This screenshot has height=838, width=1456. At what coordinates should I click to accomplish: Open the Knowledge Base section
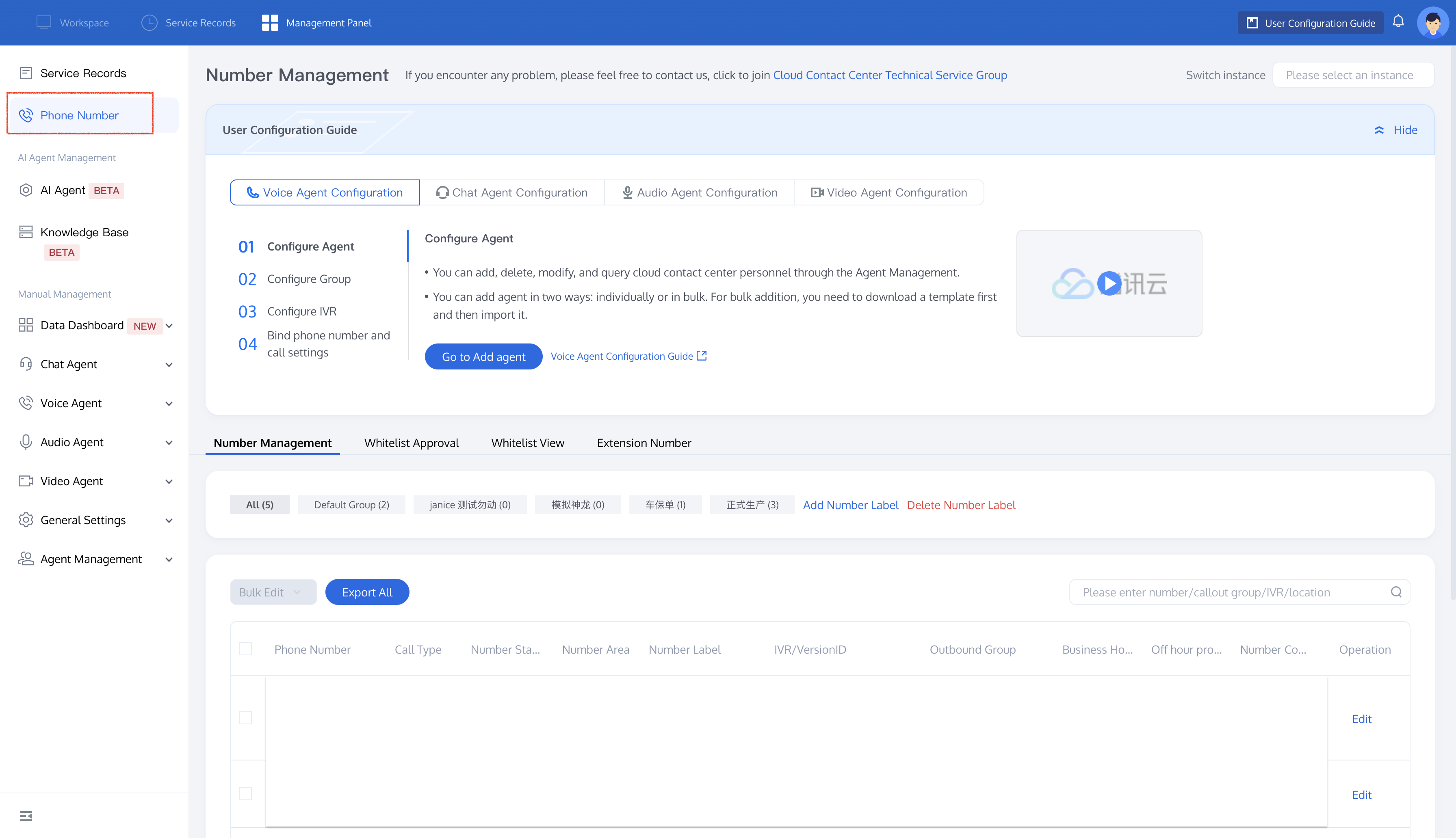tap(83, 232)
